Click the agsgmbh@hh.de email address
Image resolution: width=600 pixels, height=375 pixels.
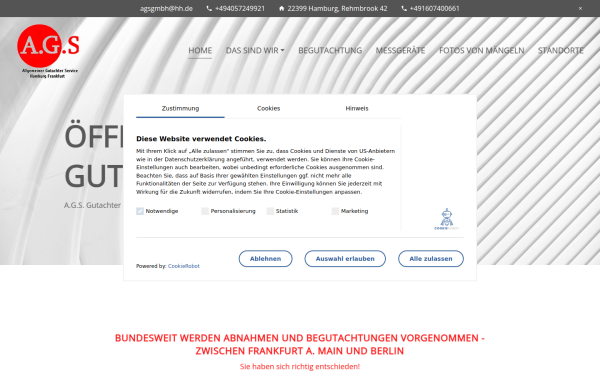166,8
